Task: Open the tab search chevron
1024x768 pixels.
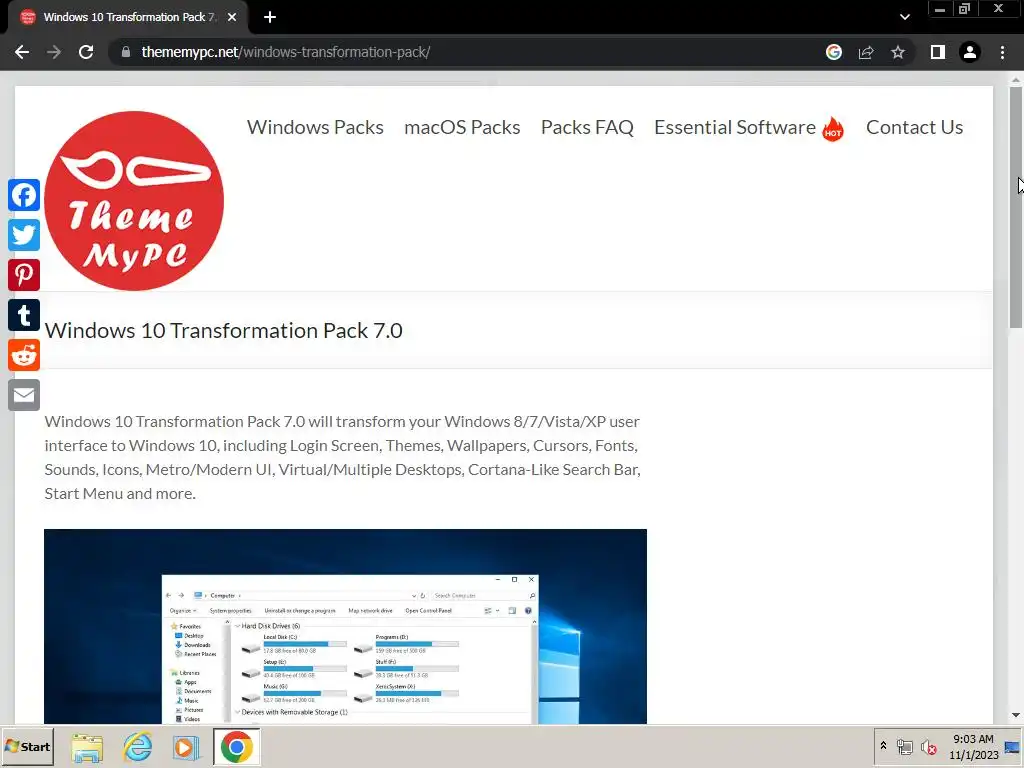Action: pos(904,17)
